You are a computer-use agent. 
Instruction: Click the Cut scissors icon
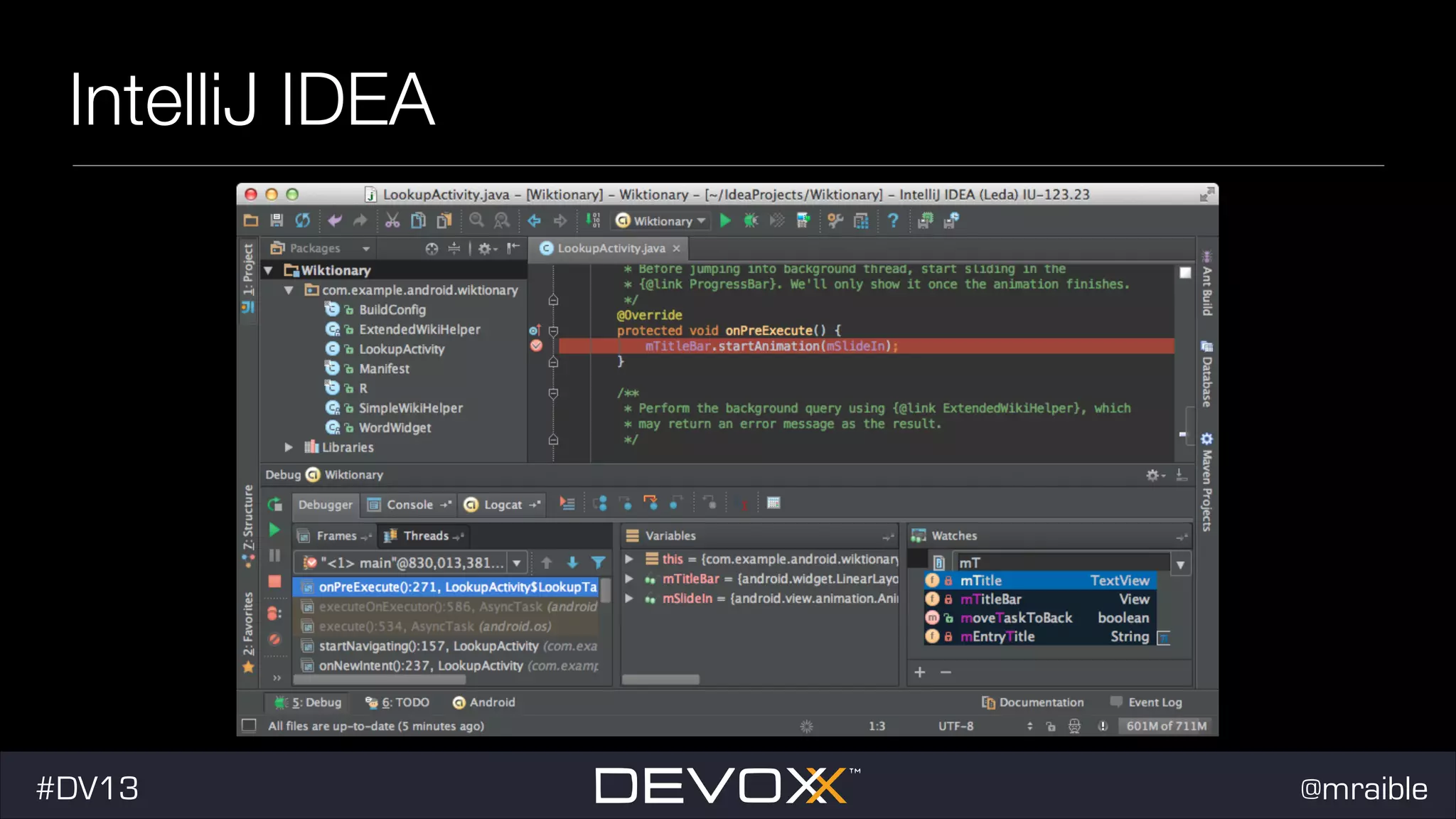click(x=392, y=221)
